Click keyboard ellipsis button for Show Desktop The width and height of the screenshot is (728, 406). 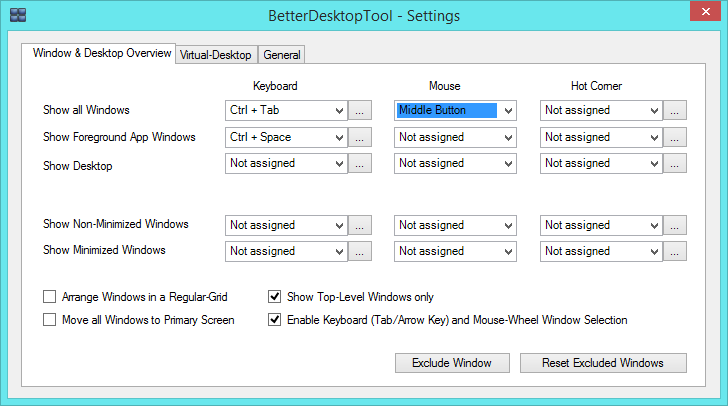pos(360,164)
